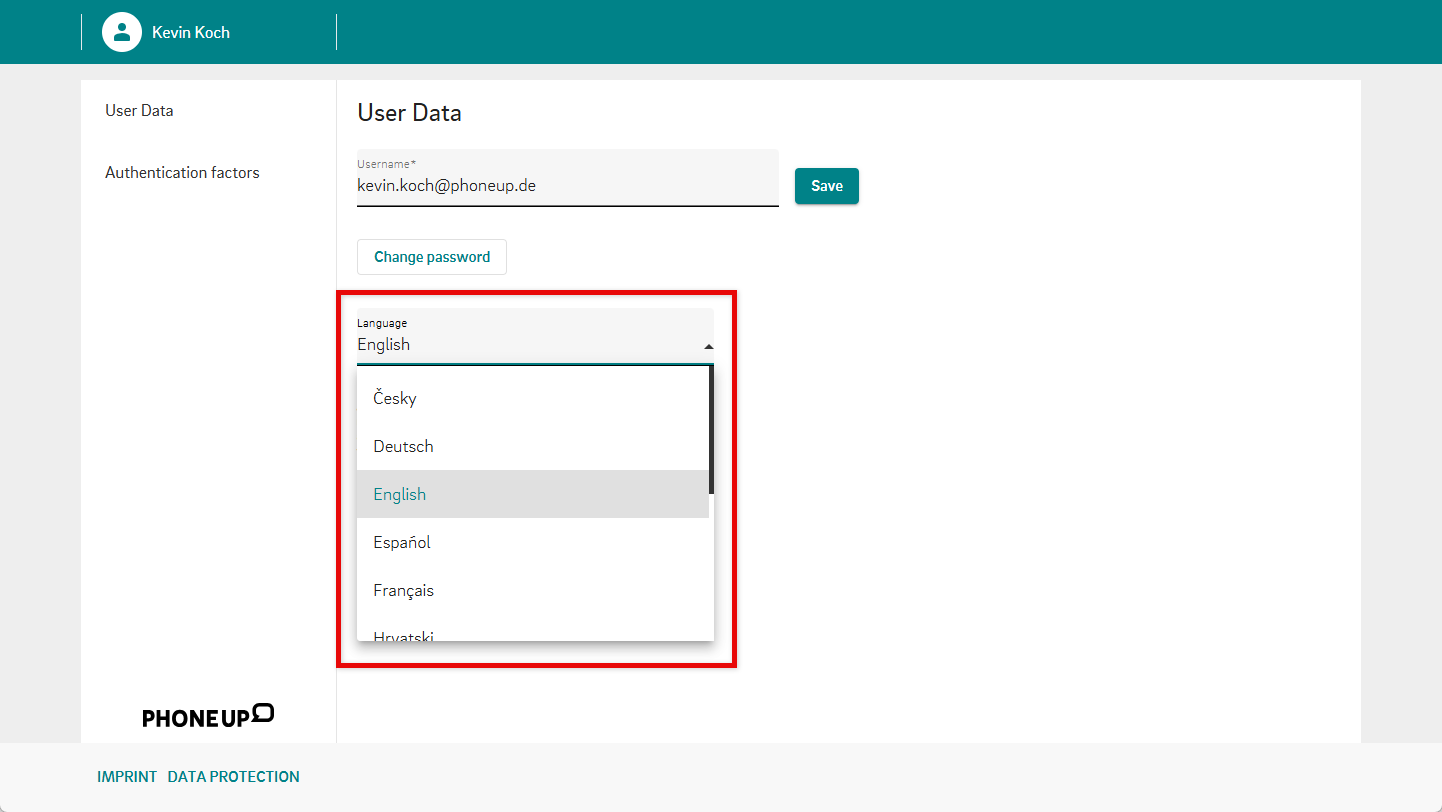The image size is (1442, 812).
Task: Click the Kevin Koch account name
Action: (x=191, y=32)
